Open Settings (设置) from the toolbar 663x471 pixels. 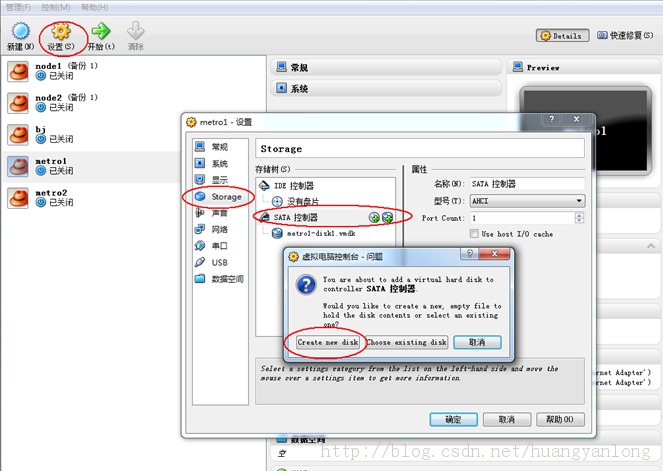(61, 36)
